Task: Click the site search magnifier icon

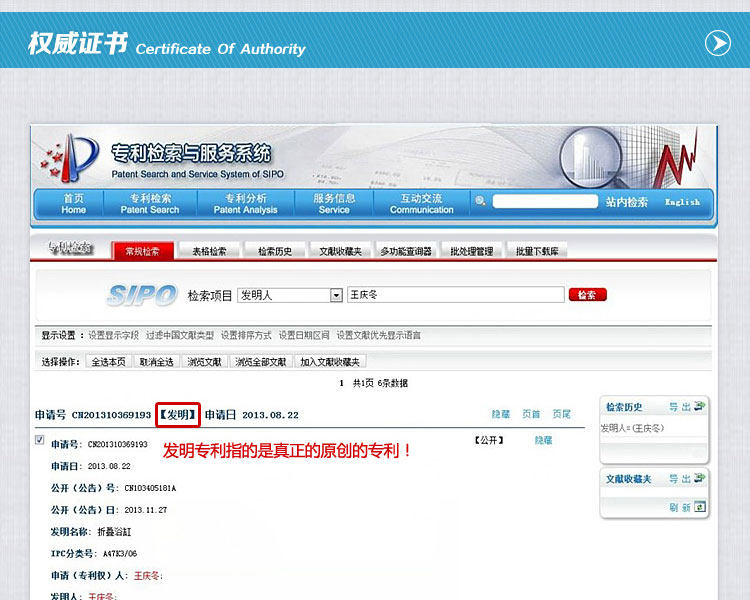Action: click(x=480, y=201)
